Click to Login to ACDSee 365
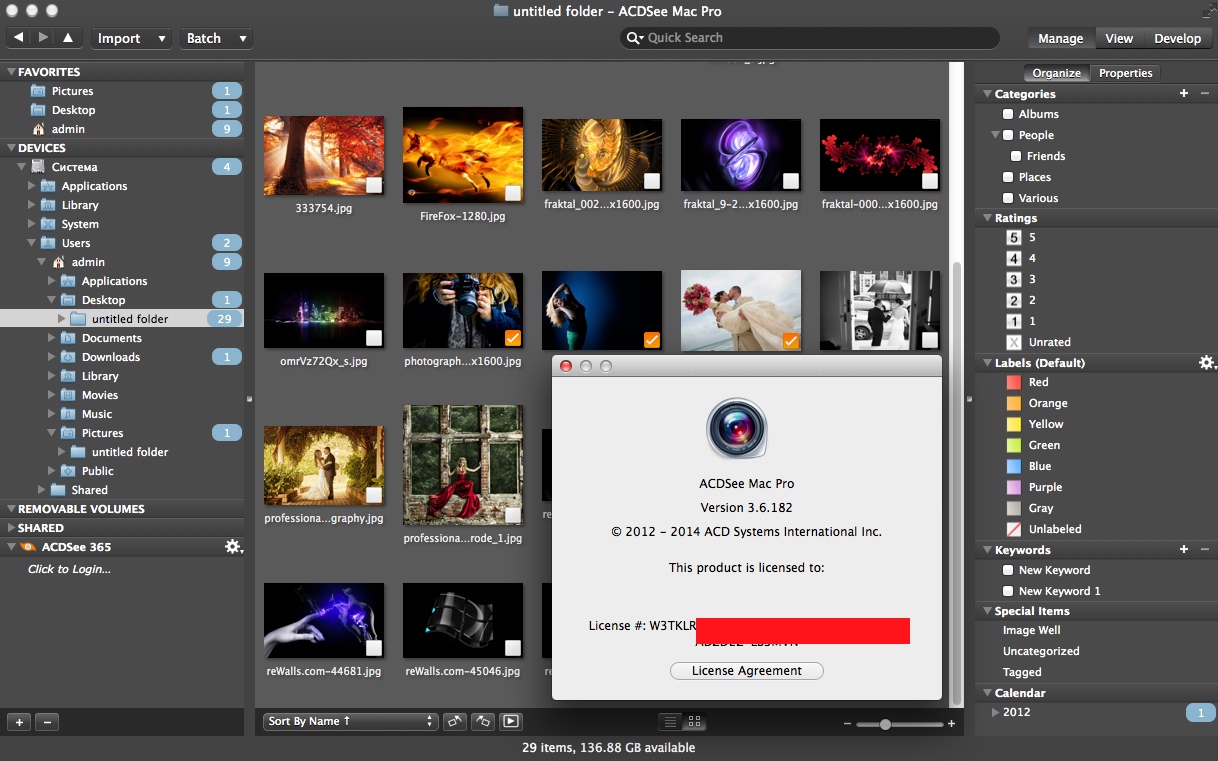The width and height of the screenshot is (1218, 761). (x=69, y=569)
